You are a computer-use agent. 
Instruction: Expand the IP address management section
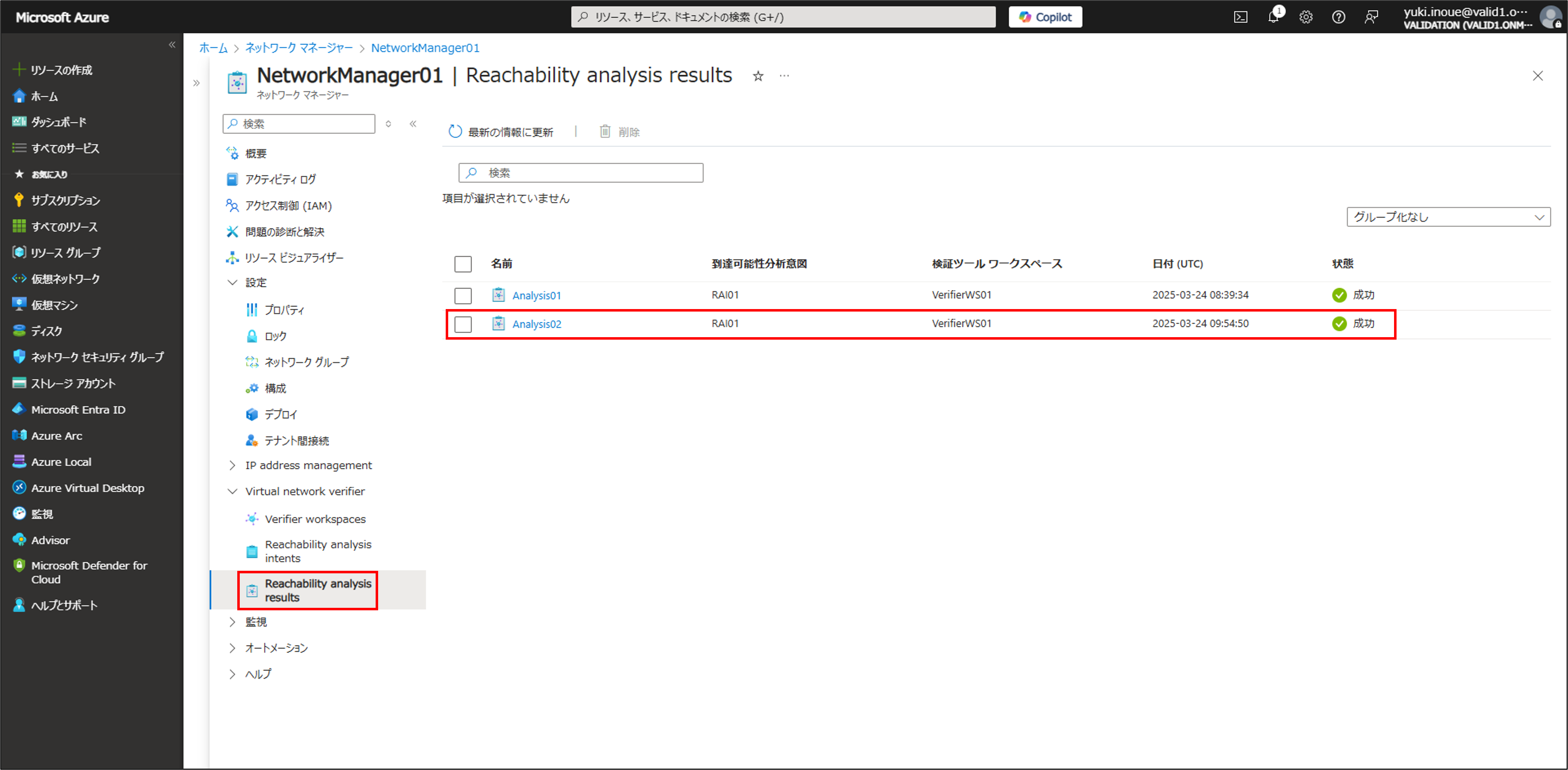(232, 466)
